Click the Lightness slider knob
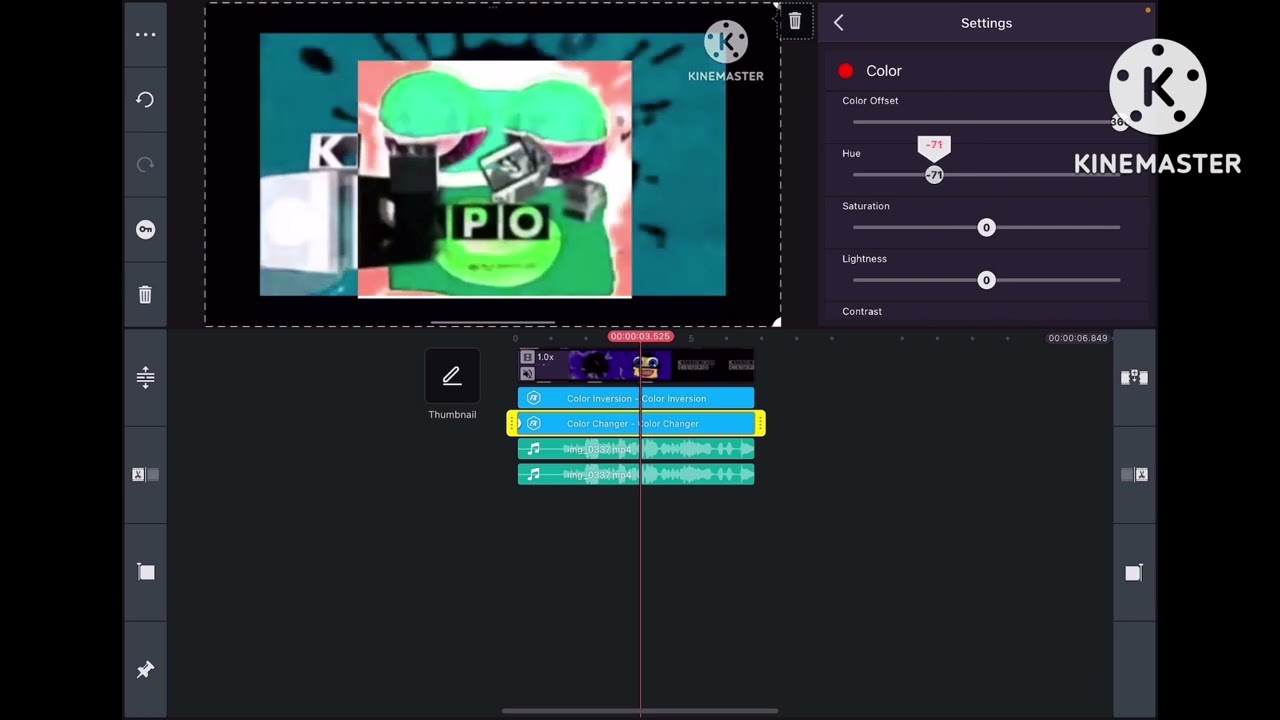 (x=986, y=281)
